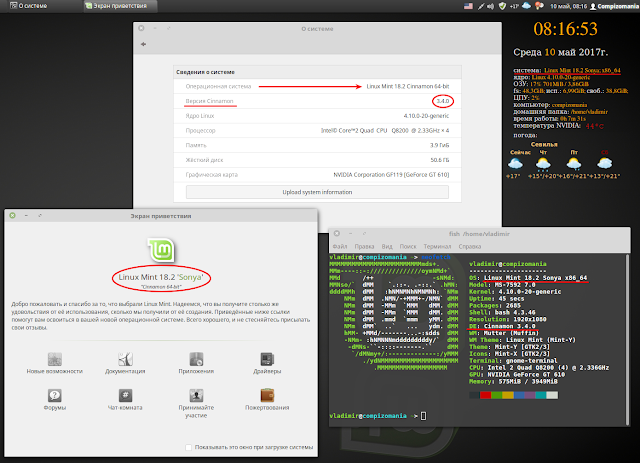
Task: Click the terminal prompt cursor
Action: 423,416
